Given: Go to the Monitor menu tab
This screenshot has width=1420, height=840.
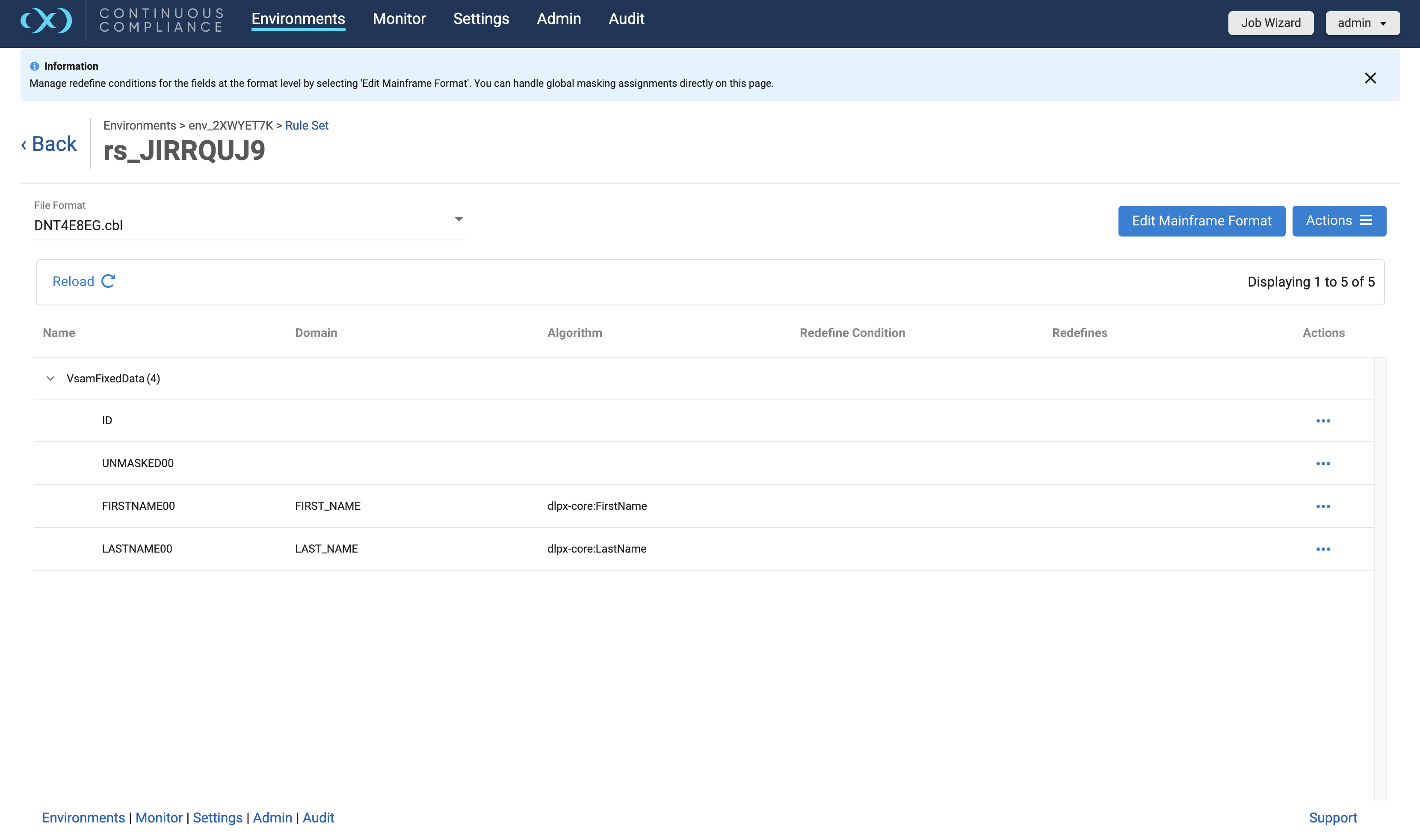Looking at the screenshot, I should point(399,19).
